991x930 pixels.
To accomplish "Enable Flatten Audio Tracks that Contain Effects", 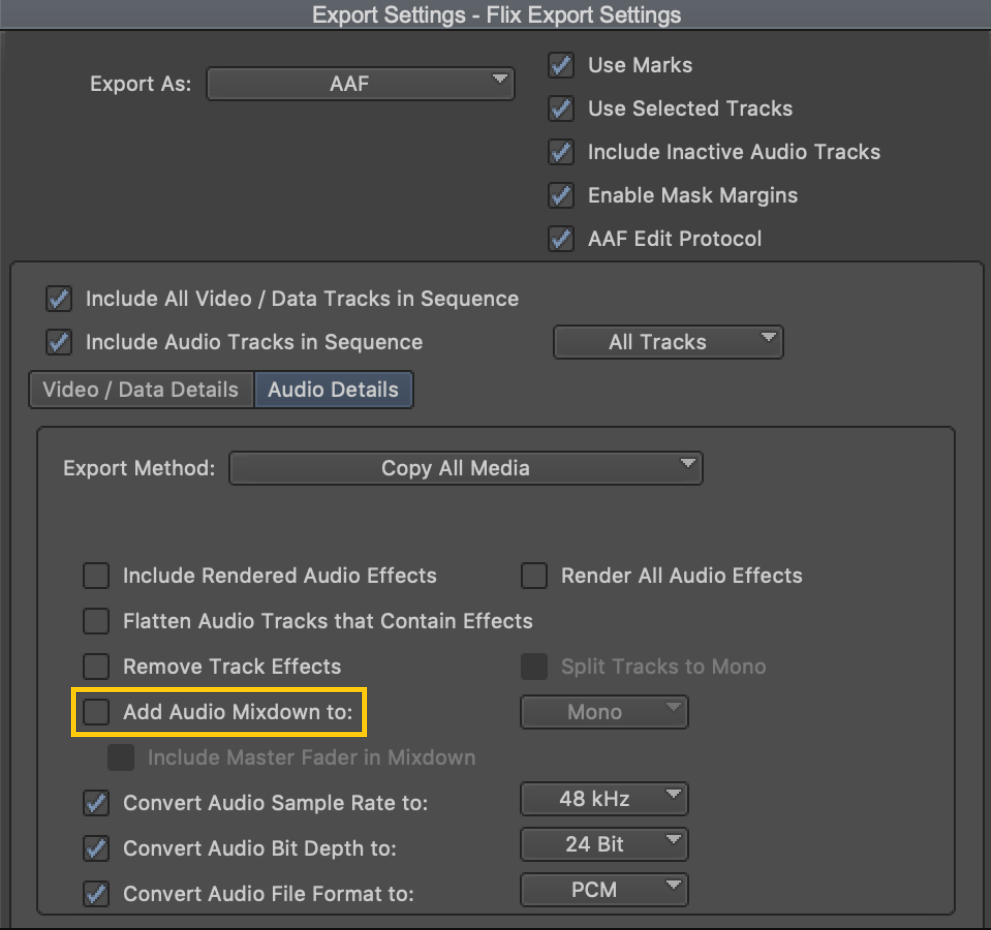I will (96, 621).
